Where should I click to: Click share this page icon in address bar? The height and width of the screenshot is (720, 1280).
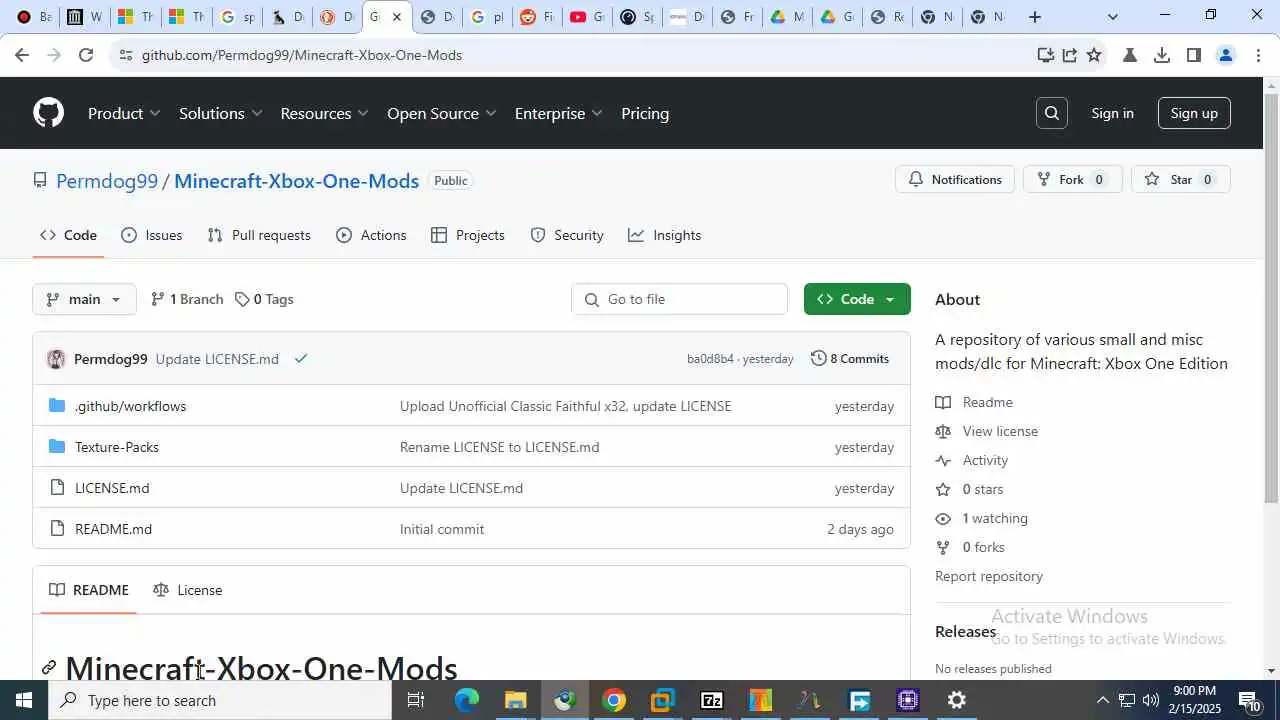pos(1069,55)
